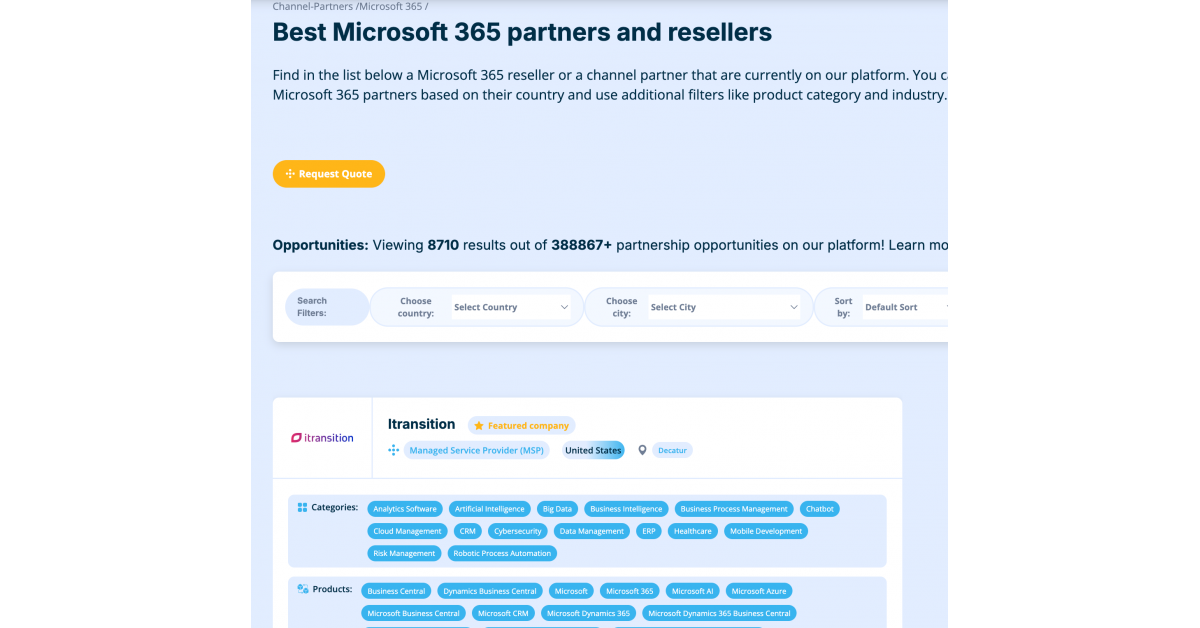
Task: Expand the Default Sort dropdown
Action: tap(905, 307)
